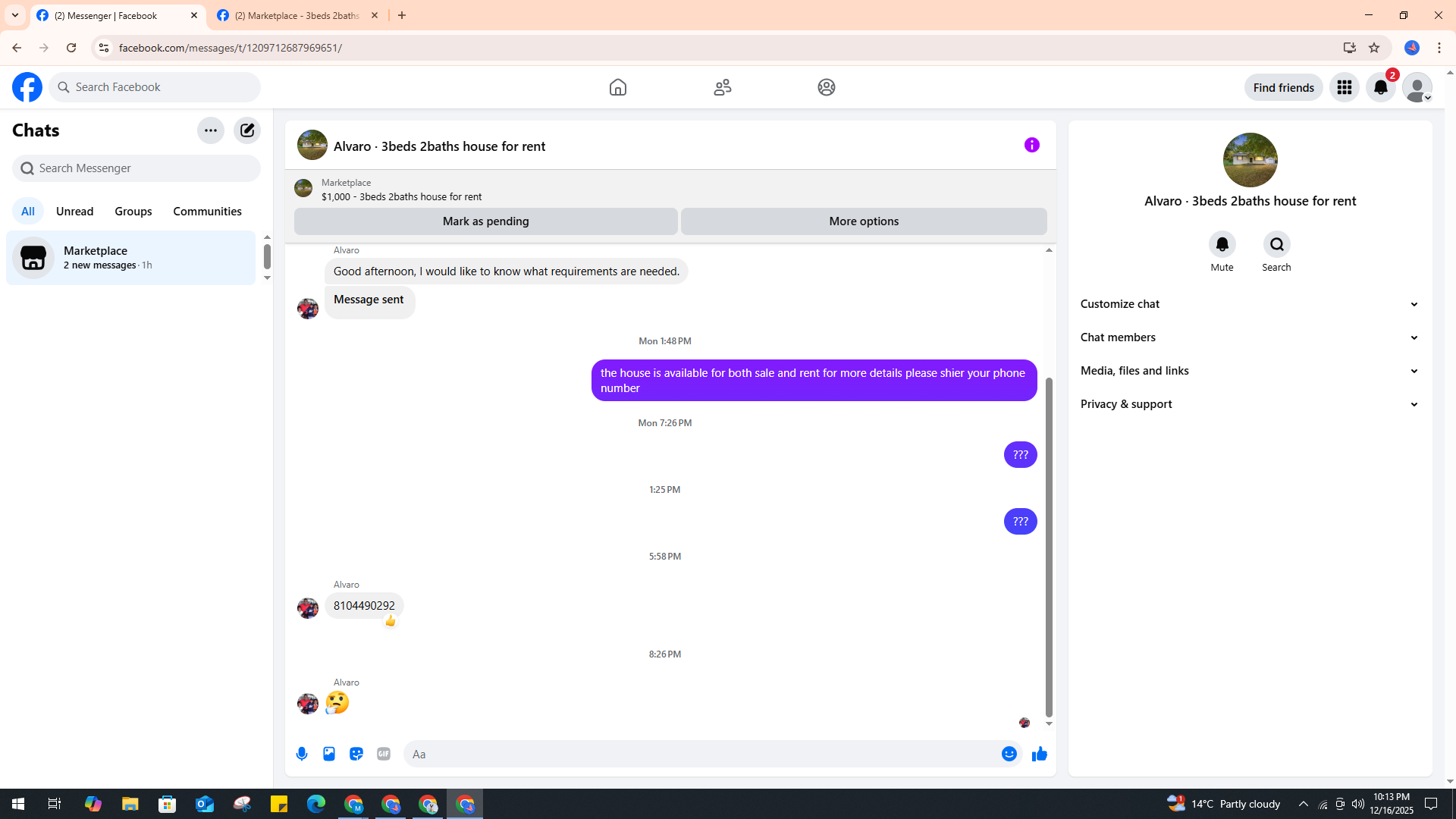This screenshot has height=819, width=1456.
Task: Open the chat header listing avatar
Action: [312, 145]
